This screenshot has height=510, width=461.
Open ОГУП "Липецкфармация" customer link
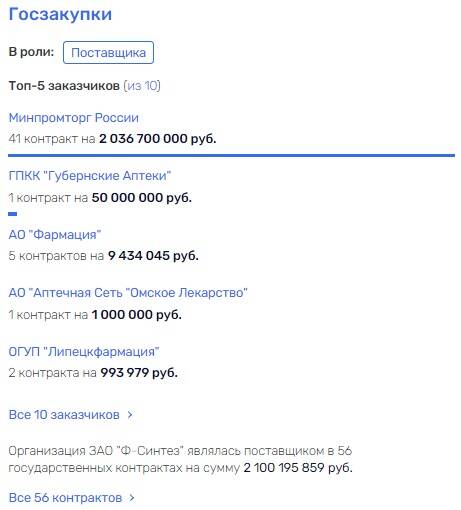click(84, 352)
